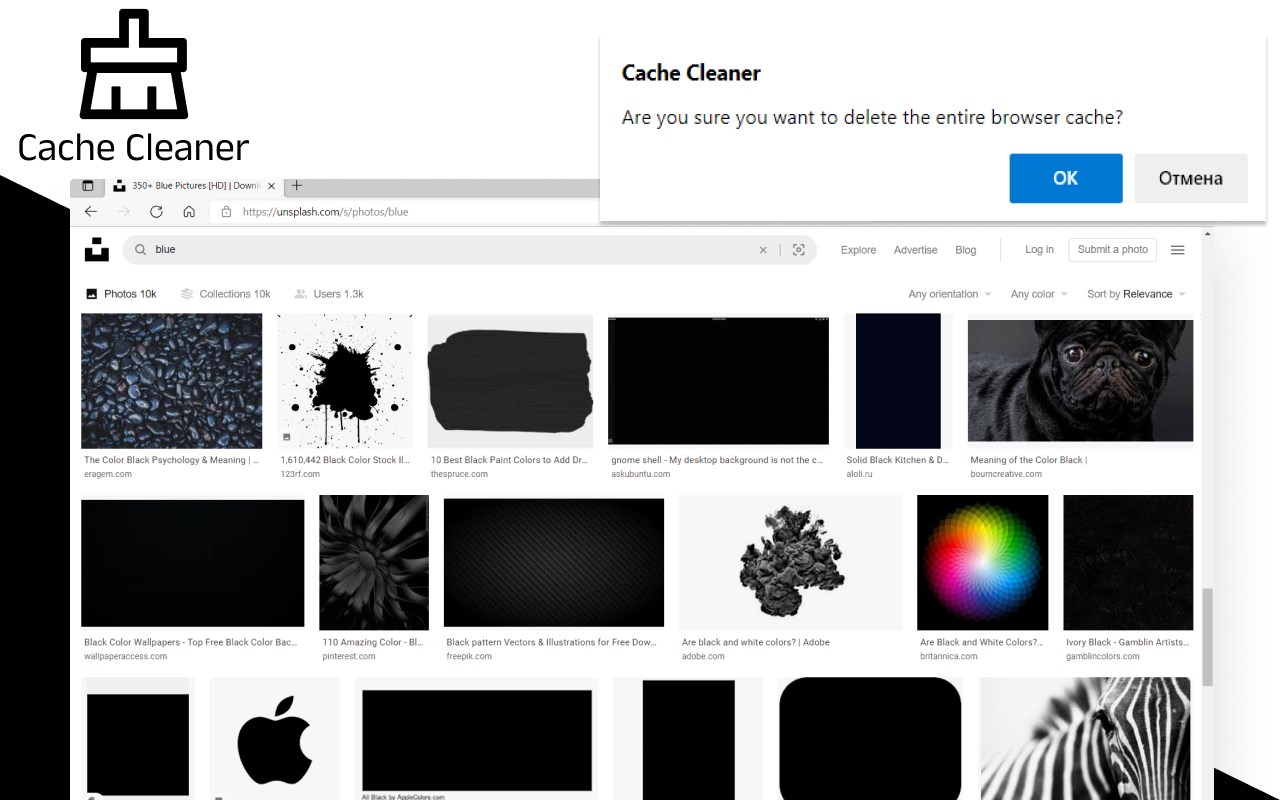
Task: Expand the Any color dropdown
Action: tap(1039, 294)
